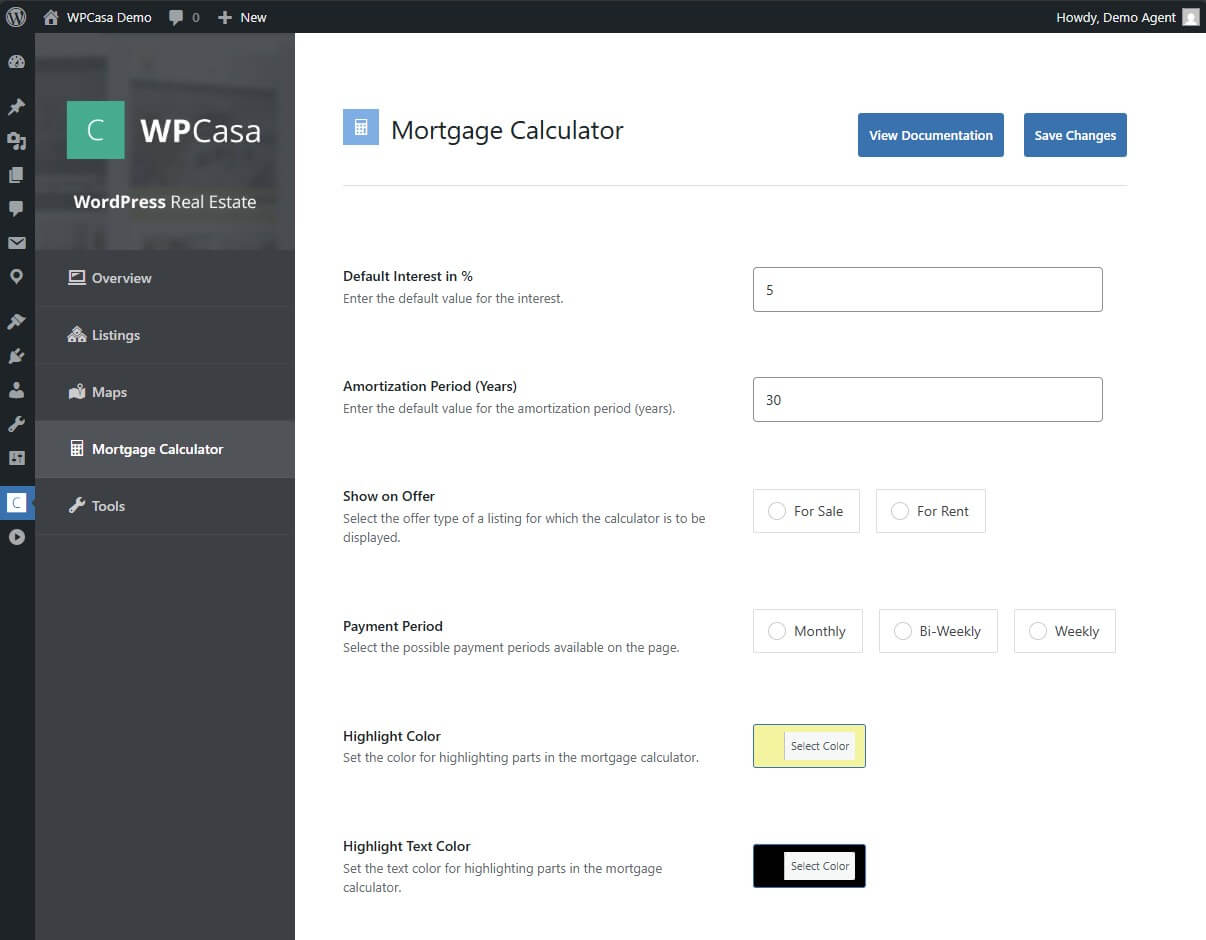
Task: Open the envelope contact form icon
Action: [15, 242]
